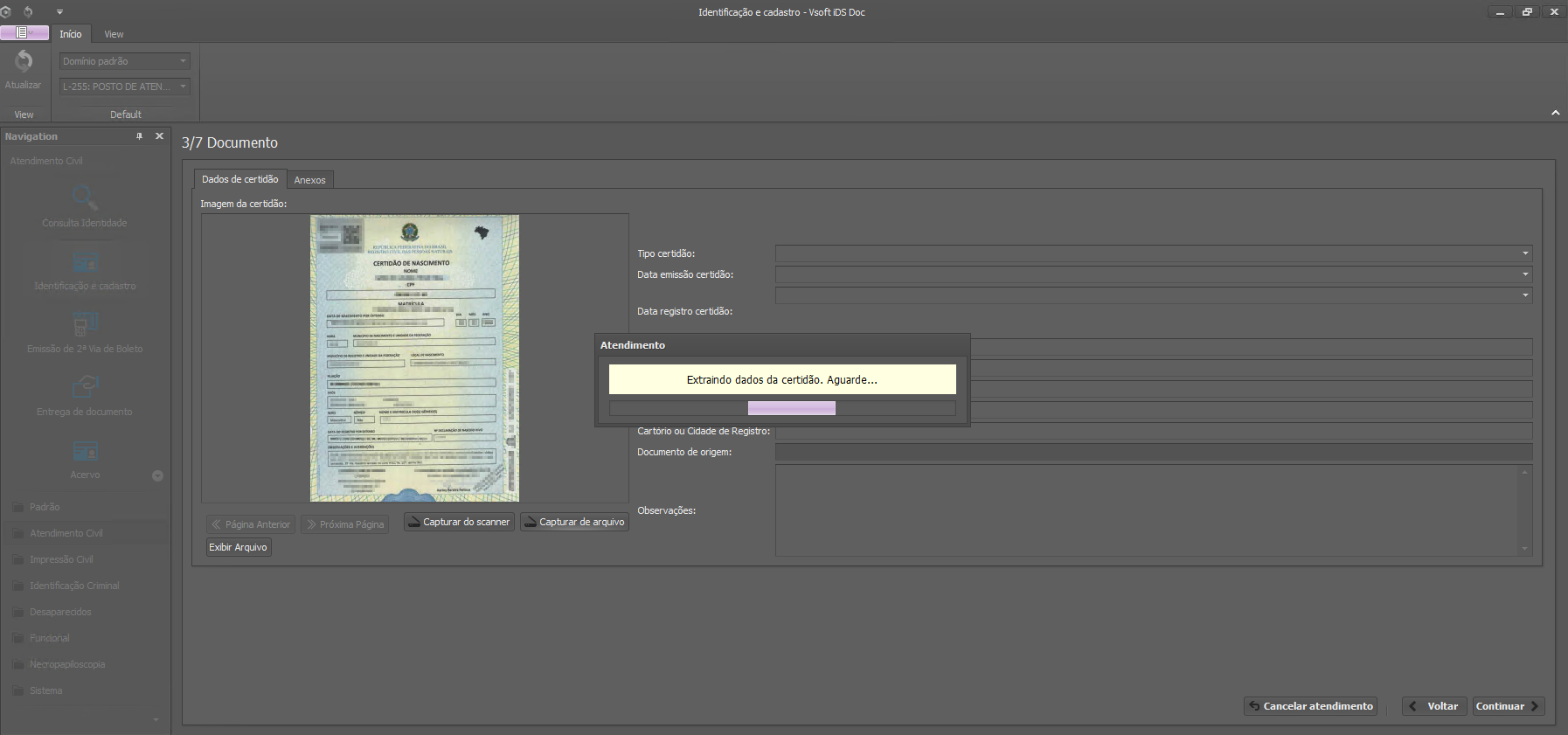Click the Próxima Página button
This screenshot has height=735, width=1568.
[345, 524]
